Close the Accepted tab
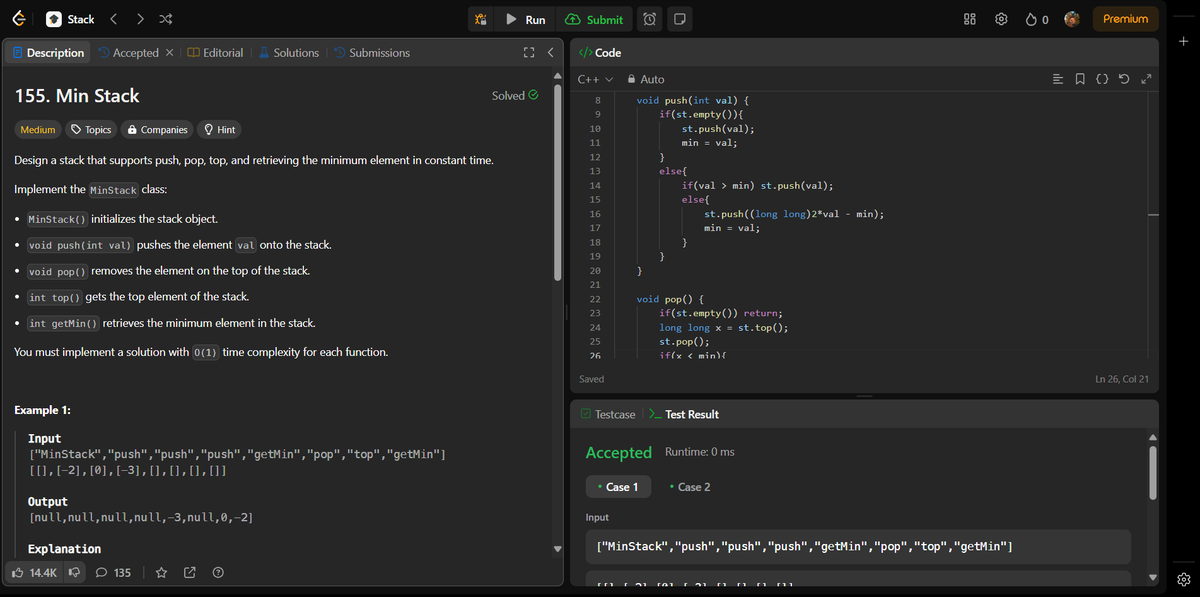Screen dimensions: 1200x597 169,53
